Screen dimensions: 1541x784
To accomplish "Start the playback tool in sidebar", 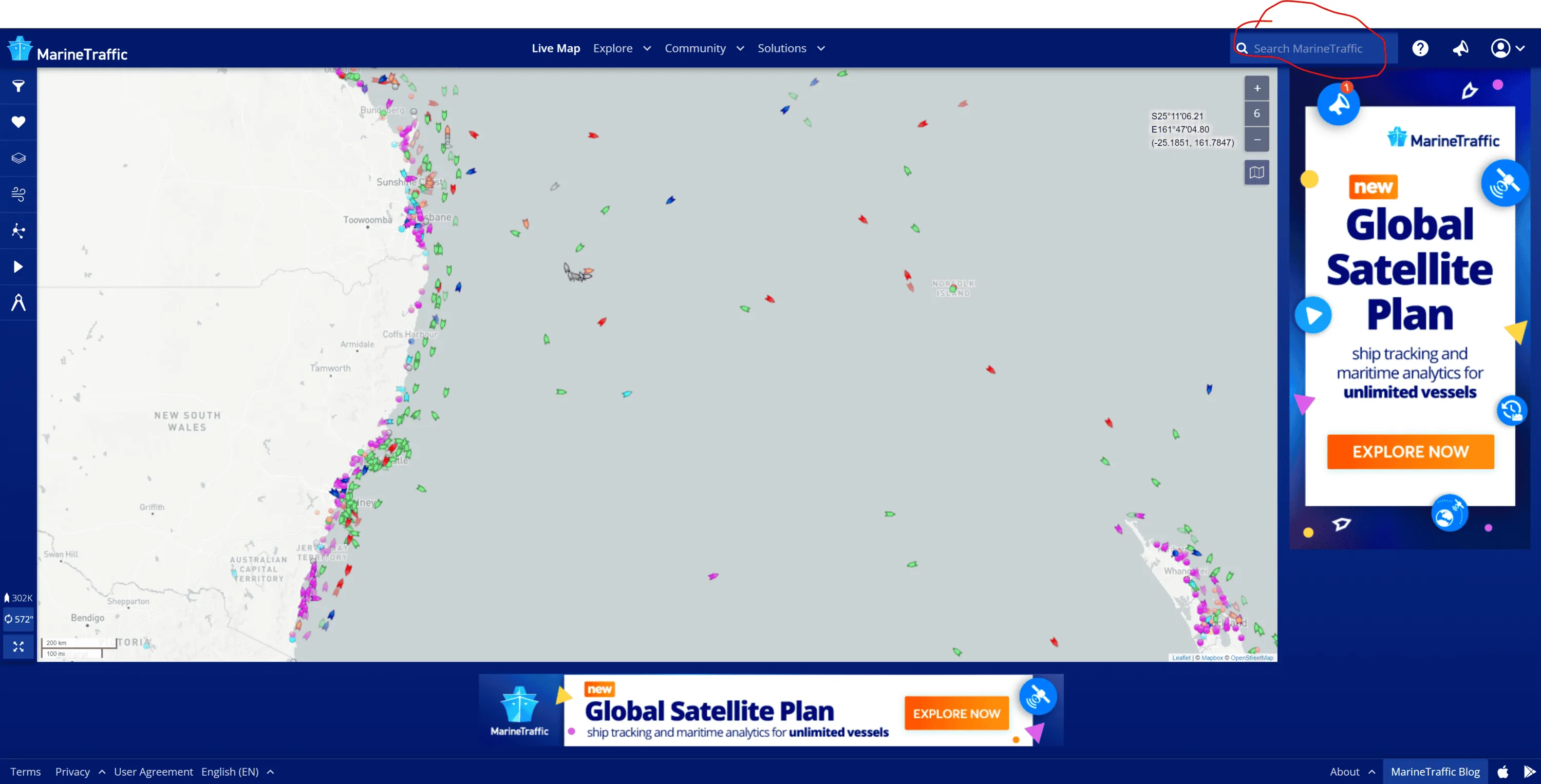I will tap(18, 266).
